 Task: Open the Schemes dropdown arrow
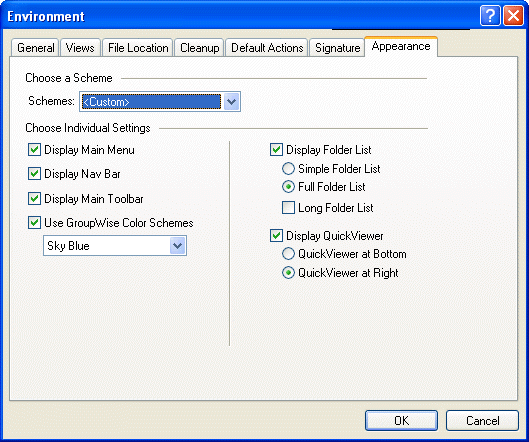(x=231, y=101)
